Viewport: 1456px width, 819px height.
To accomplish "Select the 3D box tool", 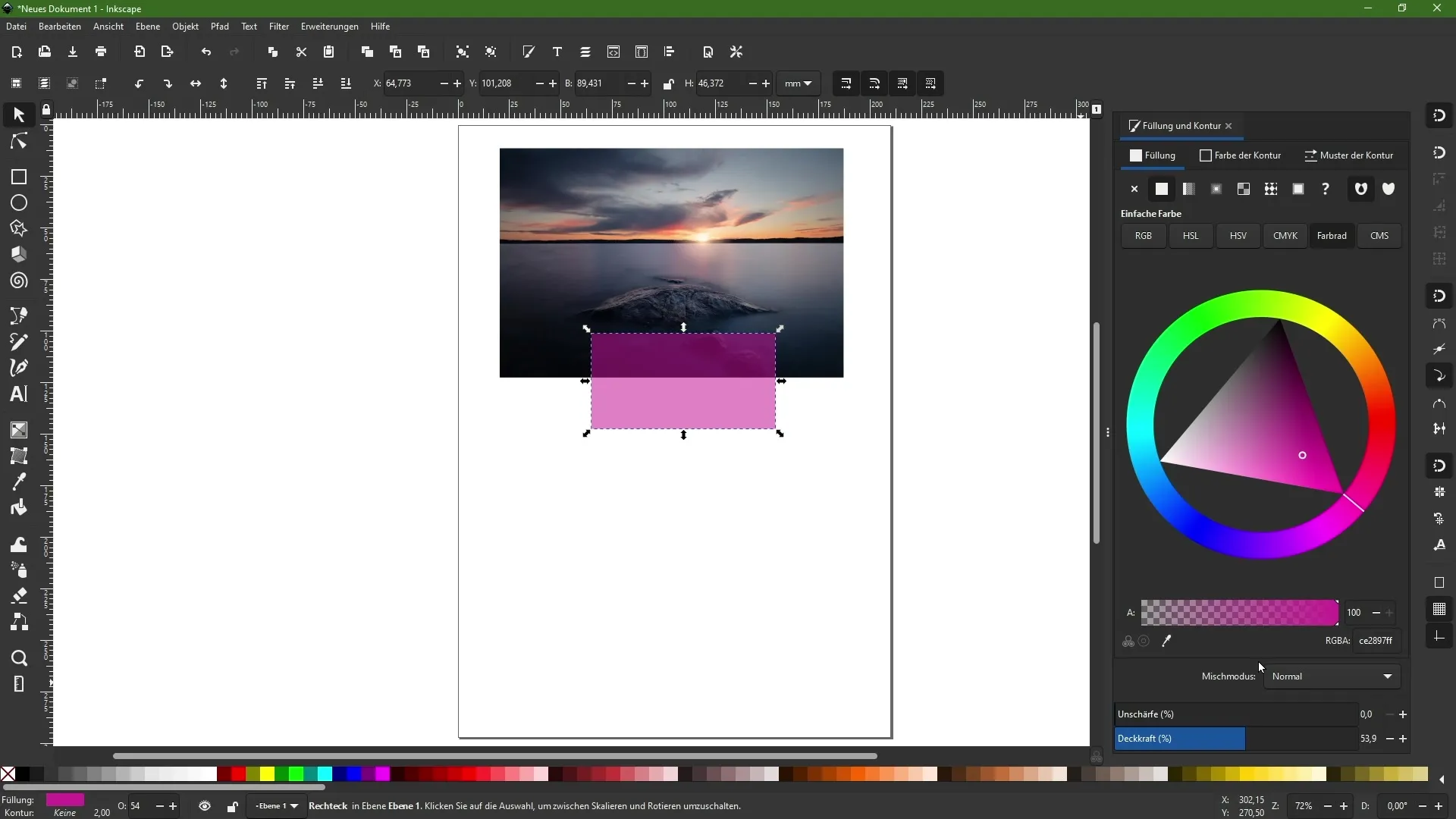I will (19, 254).
